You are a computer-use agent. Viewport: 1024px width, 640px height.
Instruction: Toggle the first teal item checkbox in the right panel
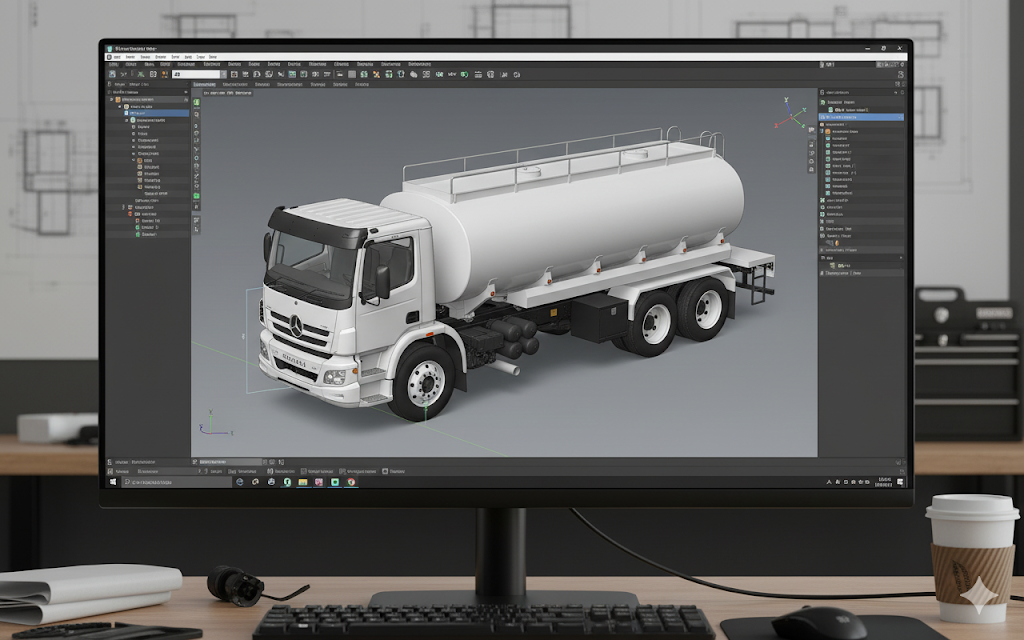828,139
